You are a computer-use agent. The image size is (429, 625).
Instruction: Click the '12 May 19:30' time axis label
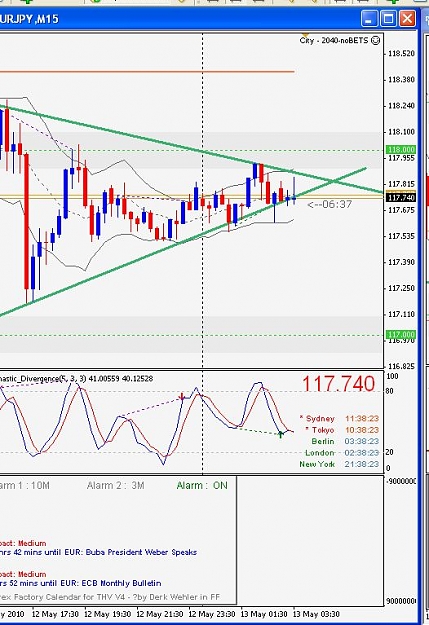coord(108,614)
